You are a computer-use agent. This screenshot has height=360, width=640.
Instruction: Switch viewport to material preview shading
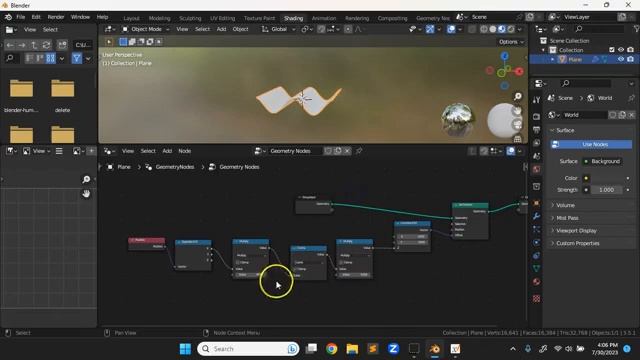click(x=502, y=29)
